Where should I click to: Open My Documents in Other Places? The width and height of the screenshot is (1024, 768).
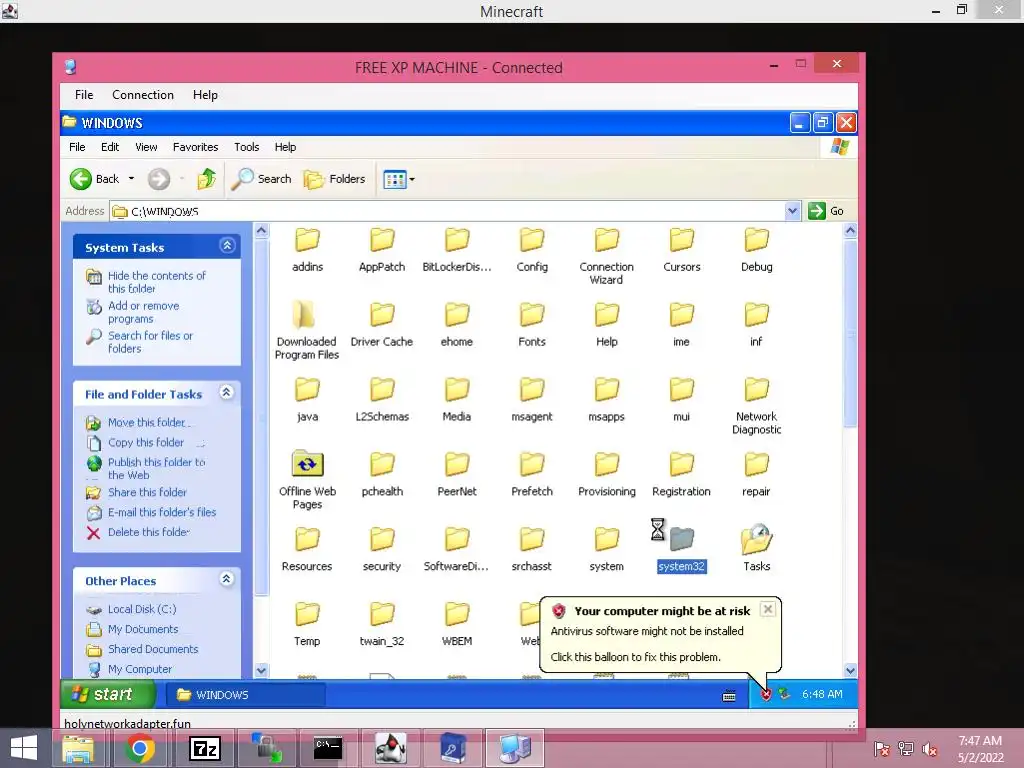[x=143, y=629]
